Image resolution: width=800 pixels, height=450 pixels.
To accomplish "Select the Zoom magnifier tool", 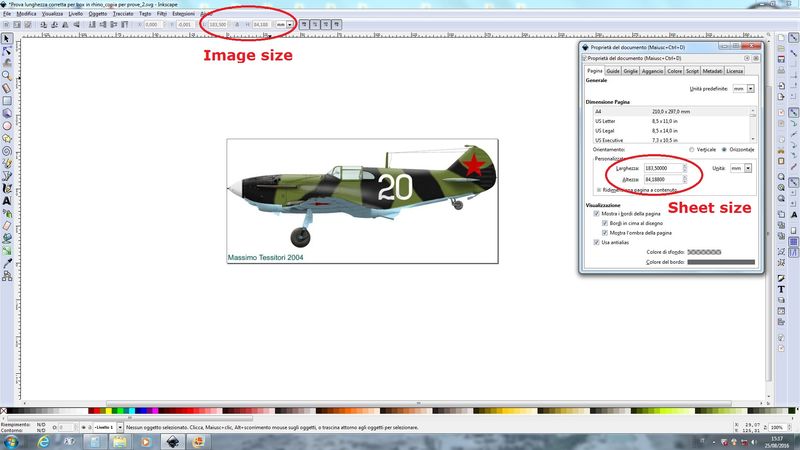I will pos(7,76).
